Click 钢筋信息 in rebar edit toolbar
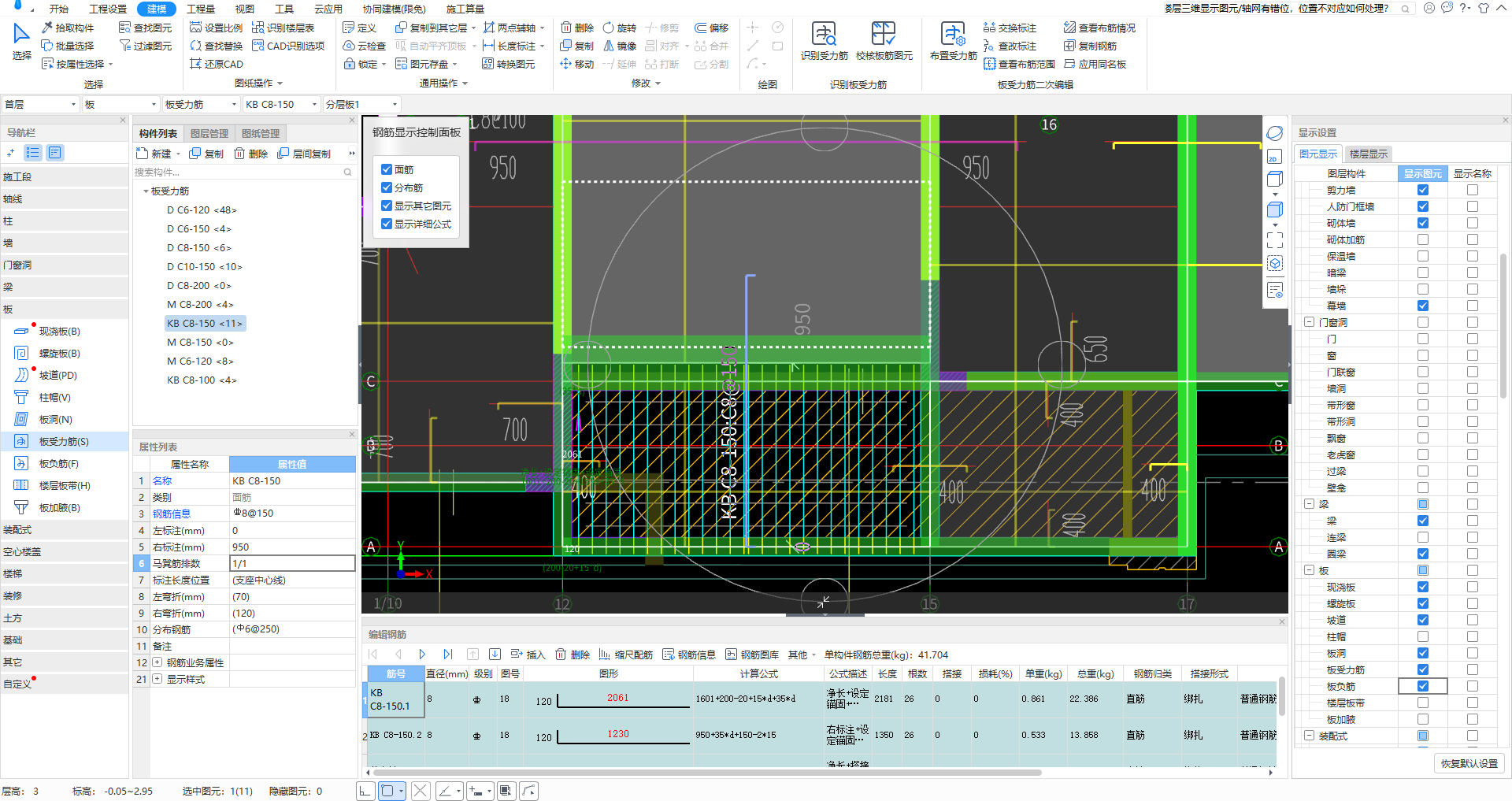 (x=689, y=655)
